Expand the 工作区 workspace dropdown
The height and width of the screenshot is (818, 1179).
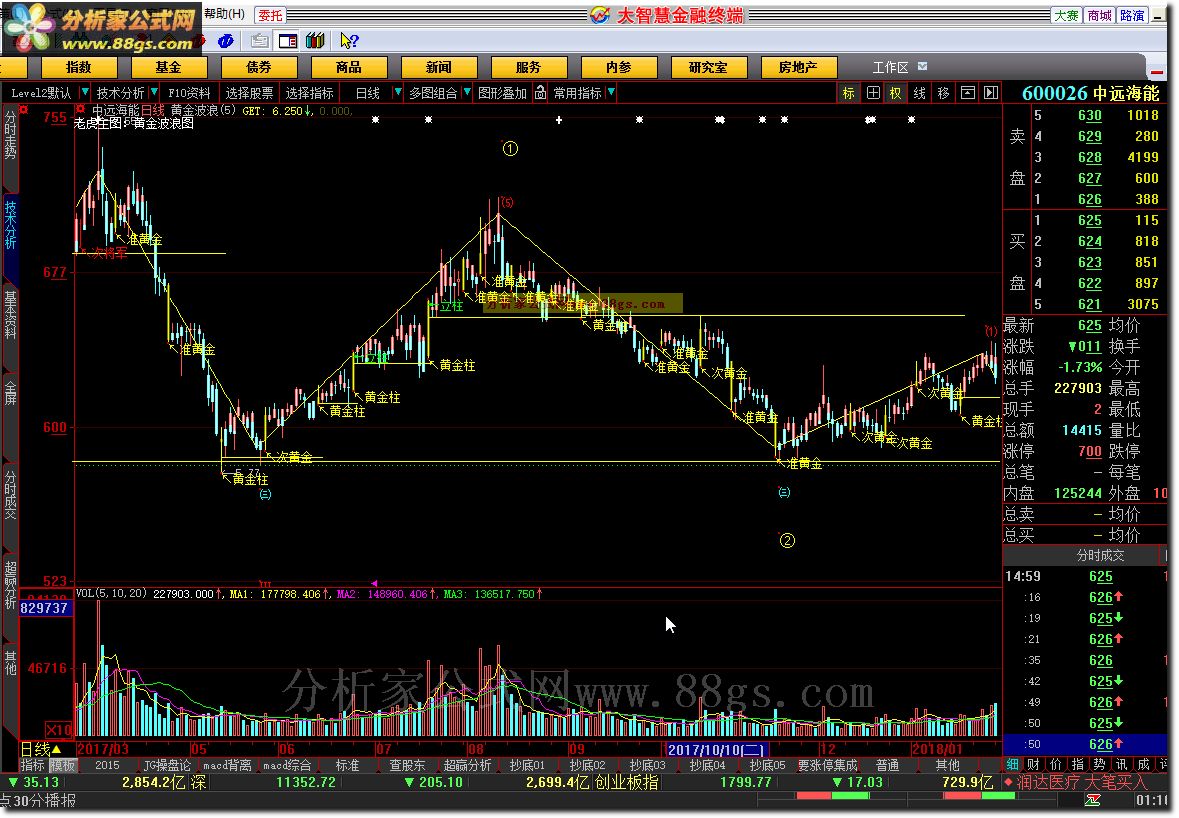point(923,67)
